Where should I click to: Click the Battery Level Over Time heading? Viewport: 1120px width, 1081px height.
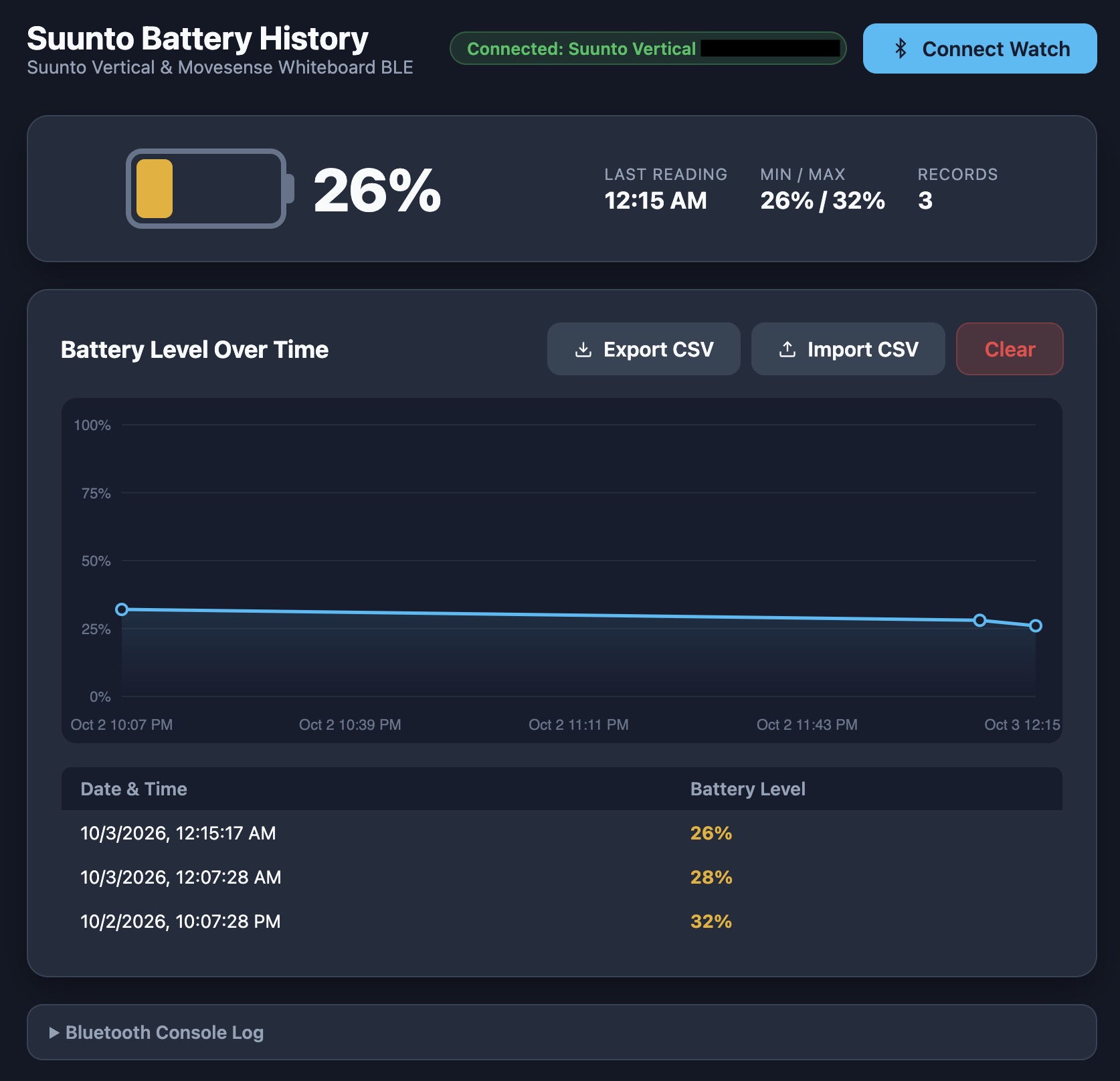[x=195, y=350]
